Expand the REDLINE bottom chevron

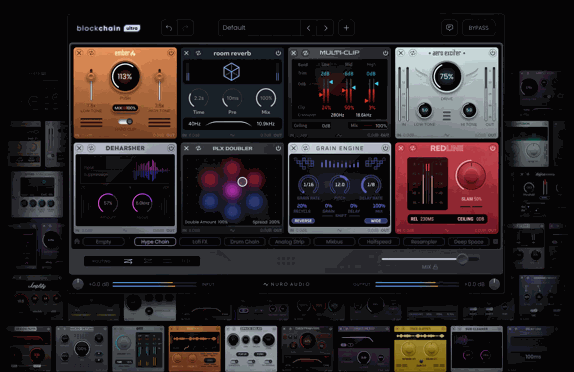[x=447, y=231]
